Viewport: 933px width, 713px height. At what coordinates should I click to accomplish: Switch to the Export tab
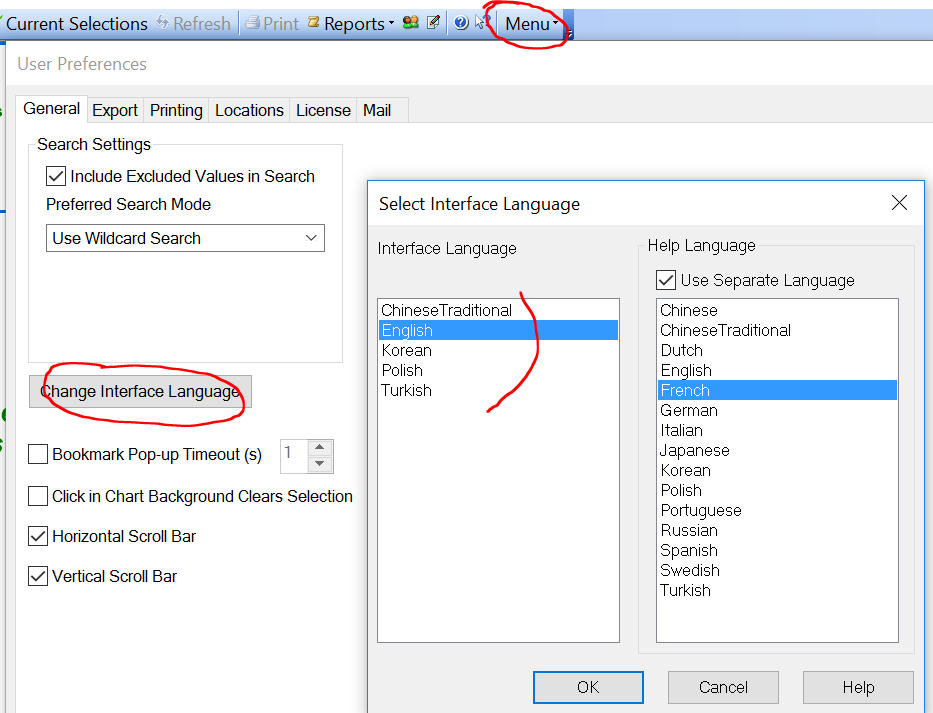pos(115,110)
